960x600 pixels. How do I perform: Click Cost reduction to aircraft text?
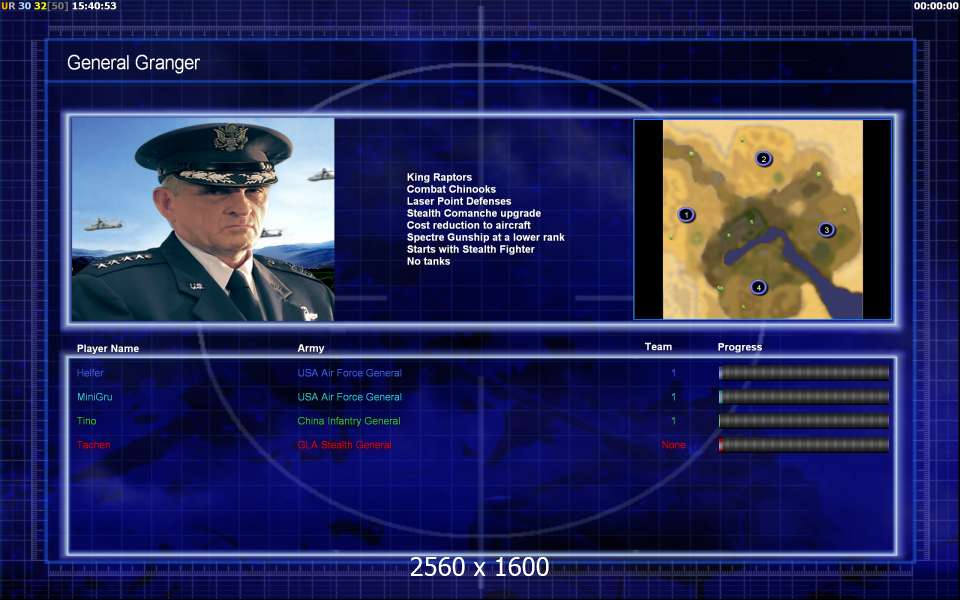click(x=468, y=225)
